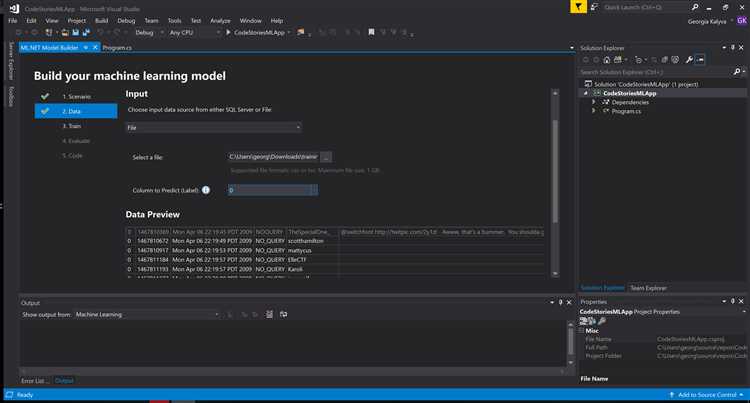Click browse button next to file path
Viewport: 750px width, 403px height.
click(326, 157)
